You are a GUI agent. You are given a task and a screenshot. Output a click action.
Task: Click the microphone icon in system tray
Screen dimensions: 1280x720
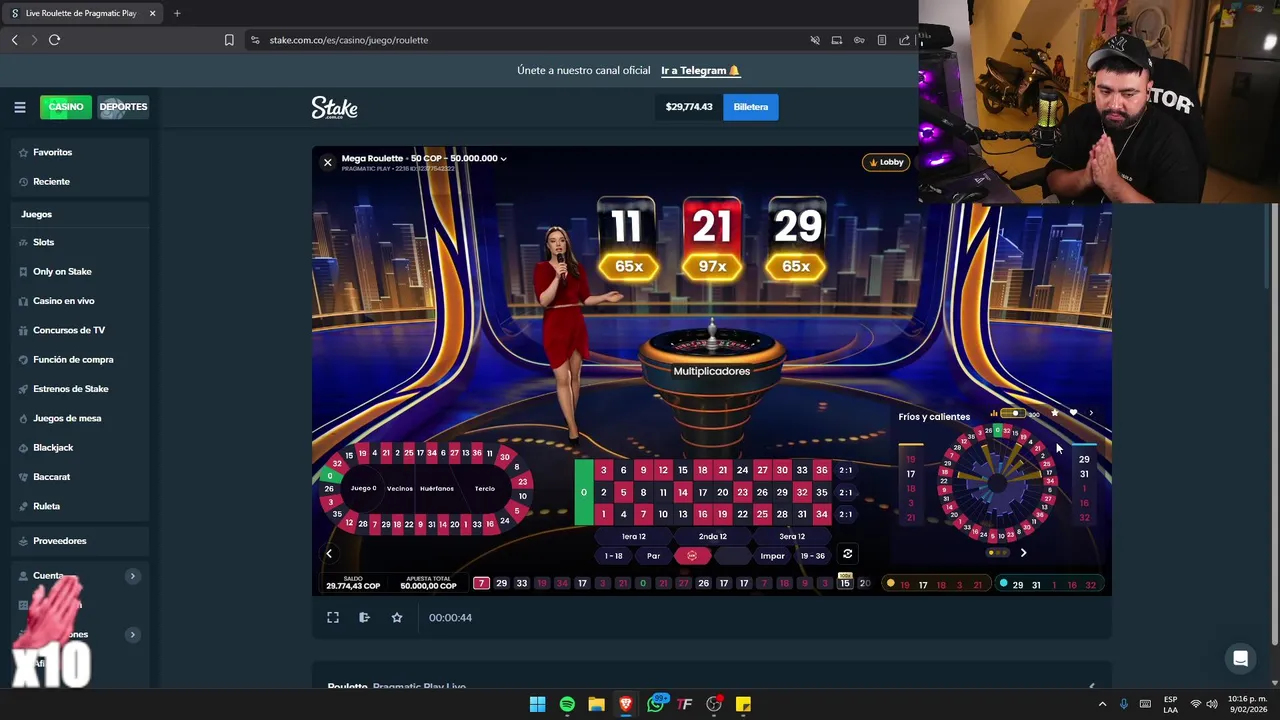pyautogui.click(x=1124, y=704)
